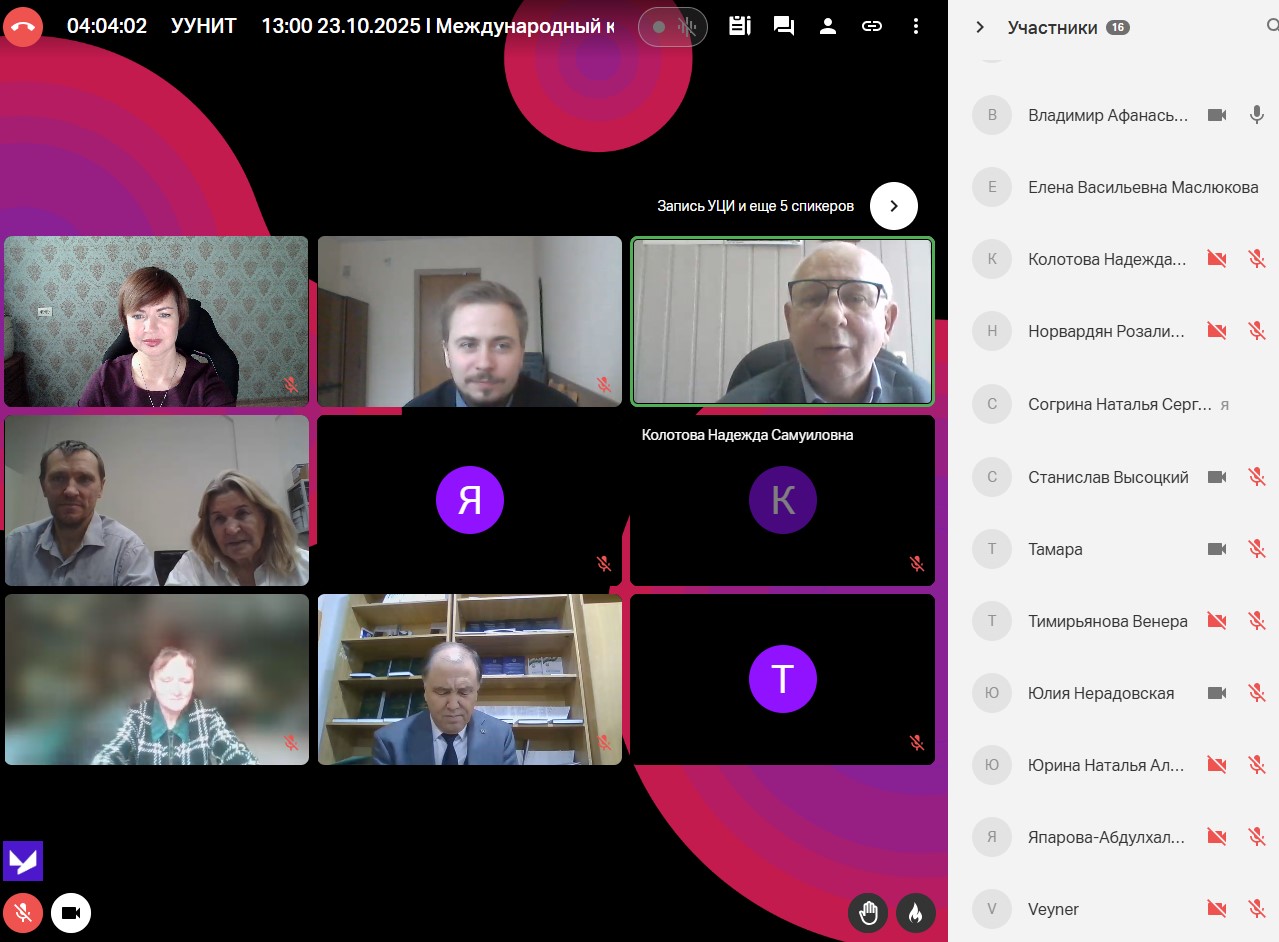Select the active speaker video with glasses
The width and height of the screenshot is (1279, 942).
(782, 321)
